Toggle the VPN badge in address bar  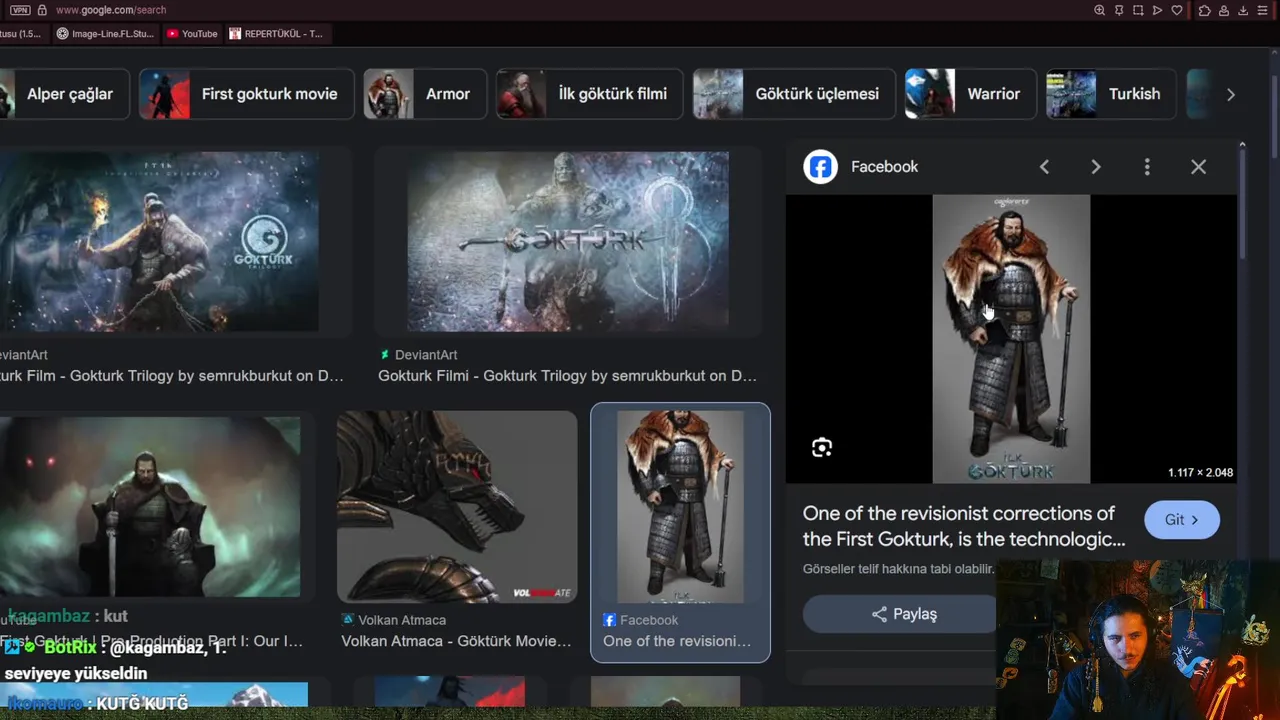coord(20,10)
